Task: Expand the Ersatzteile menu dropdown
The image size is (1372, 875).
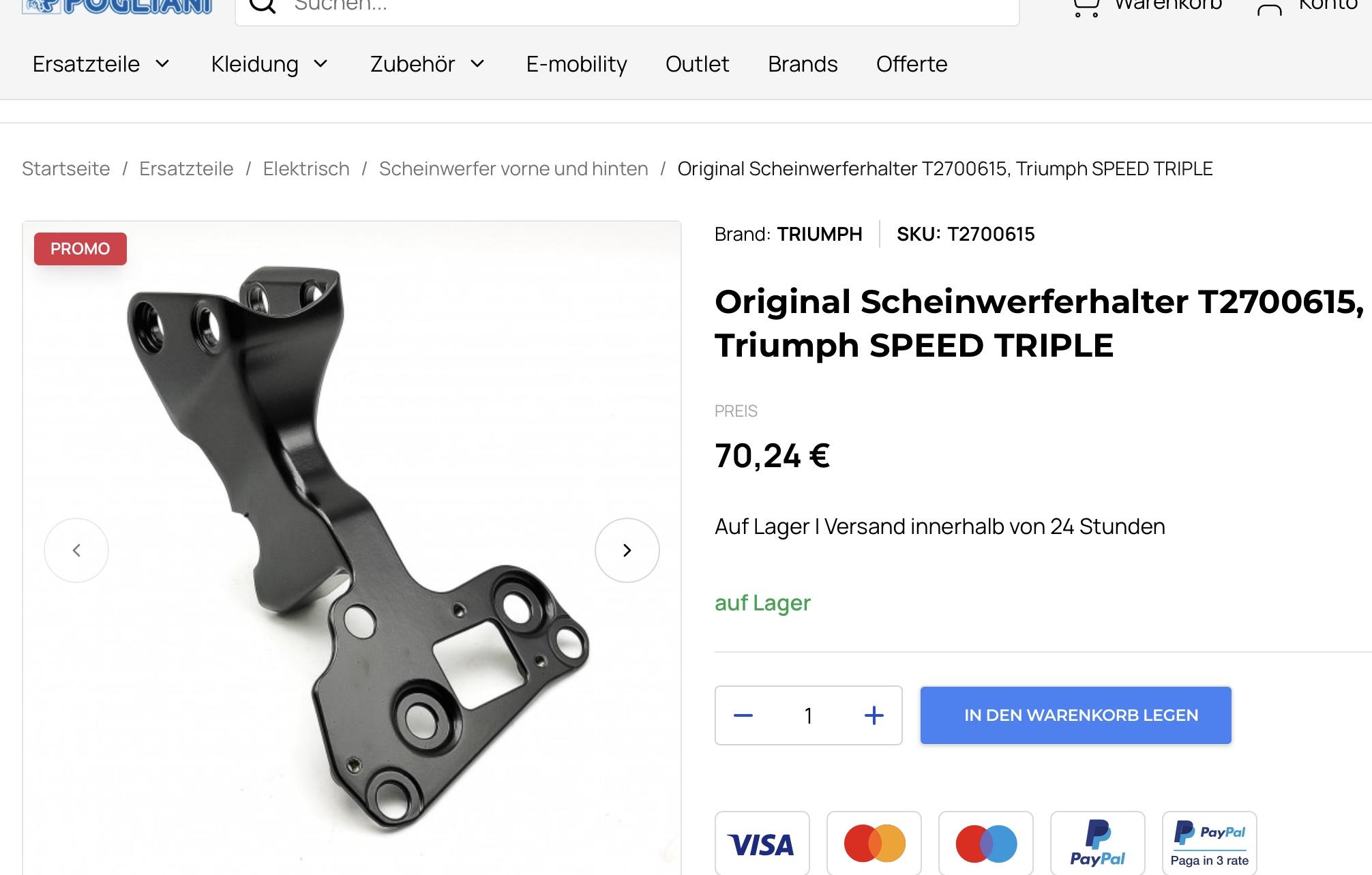Action: coord(101,64)
